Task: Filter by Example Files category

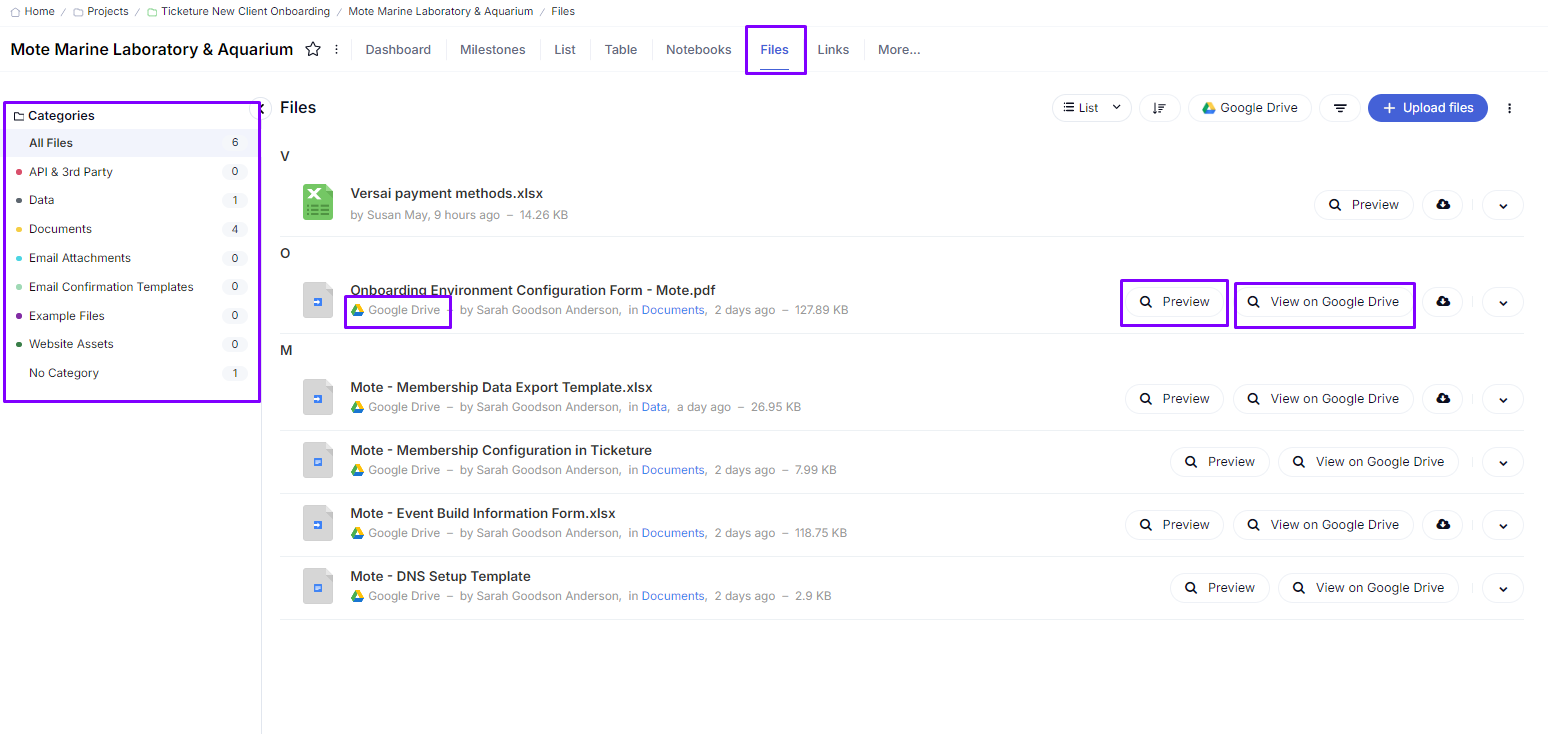Action: 131,316
